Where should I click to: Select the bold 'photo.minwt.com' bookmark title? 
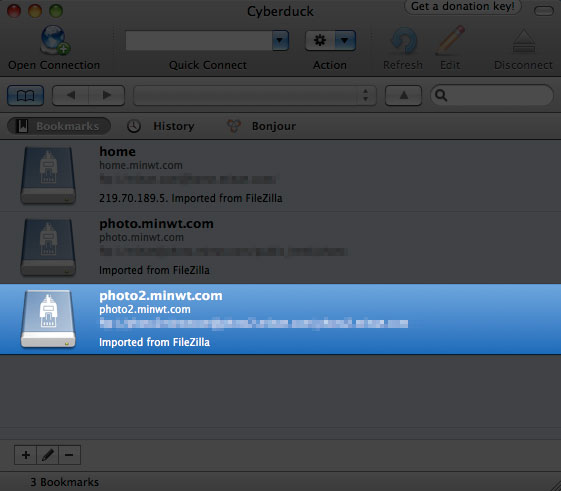point(156,224)
